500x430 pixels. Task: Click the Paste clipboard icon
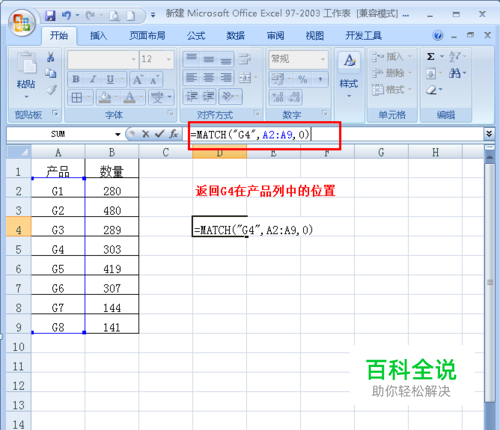pos(26,63)
